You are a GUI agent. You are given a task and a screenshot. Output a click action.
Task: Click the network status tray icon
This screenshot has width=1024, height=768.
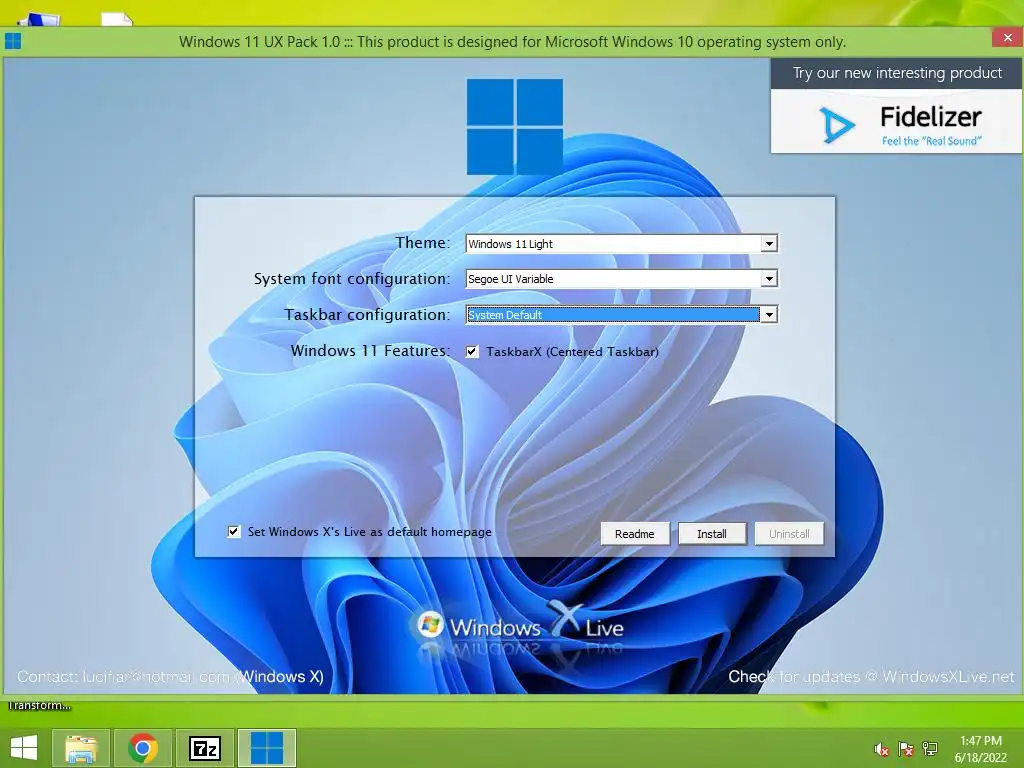click(930, 749)
